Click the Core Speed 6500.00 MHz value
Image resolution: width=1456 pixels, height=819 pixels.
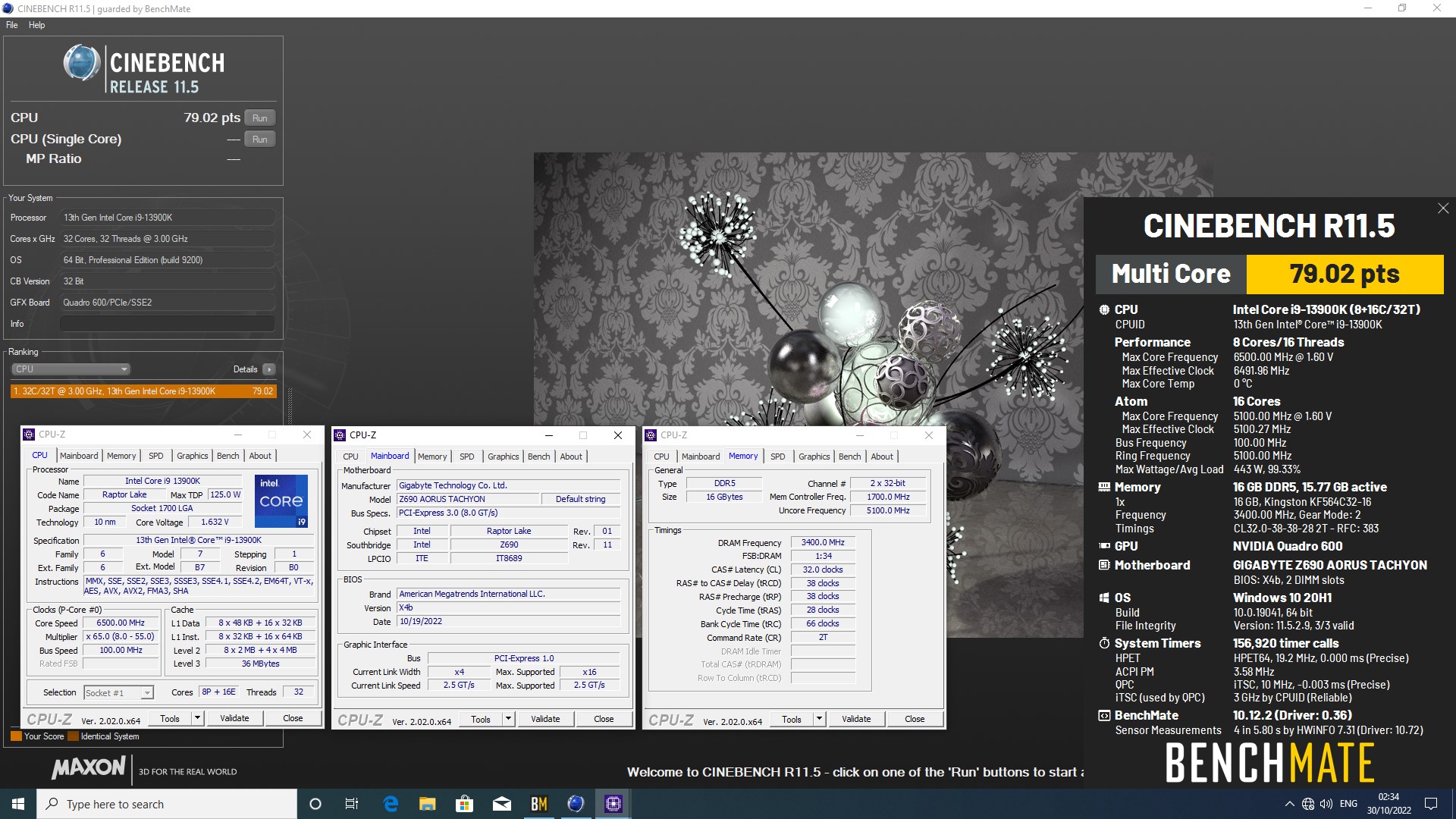pyautogui.click(x=121, y=623)
